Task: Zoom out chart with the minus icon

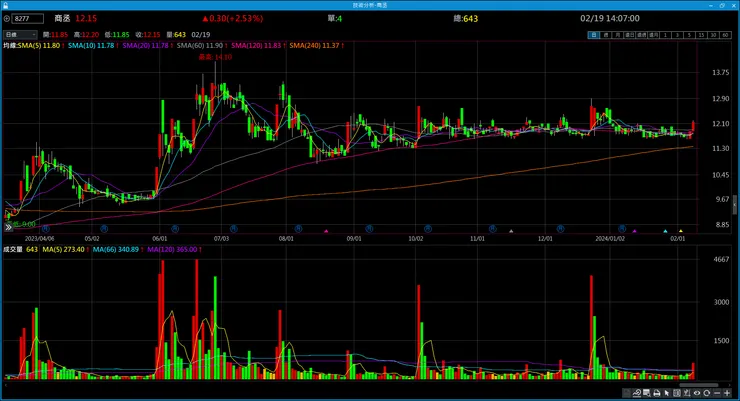Action: click(x=717, y=393)
